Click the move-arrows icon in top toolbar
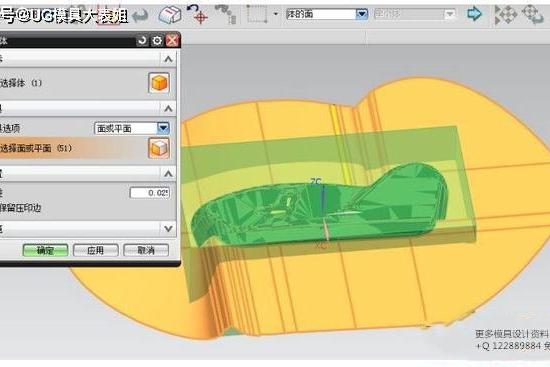The width and height of the screenshot is (550, 367). 505,15
